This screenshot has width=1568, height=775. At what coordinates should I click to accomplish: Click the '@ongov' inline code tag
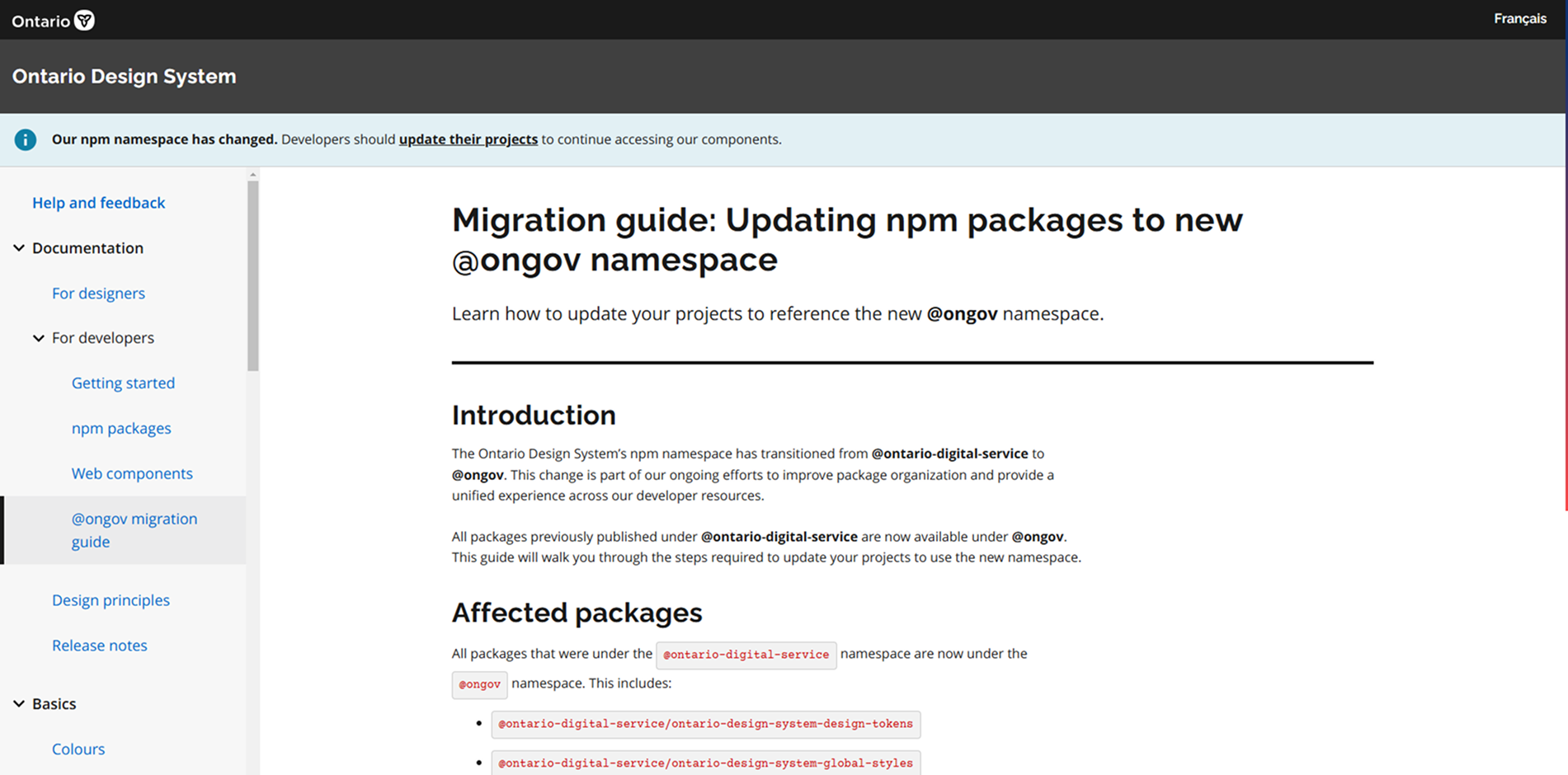tap(479, 684)
